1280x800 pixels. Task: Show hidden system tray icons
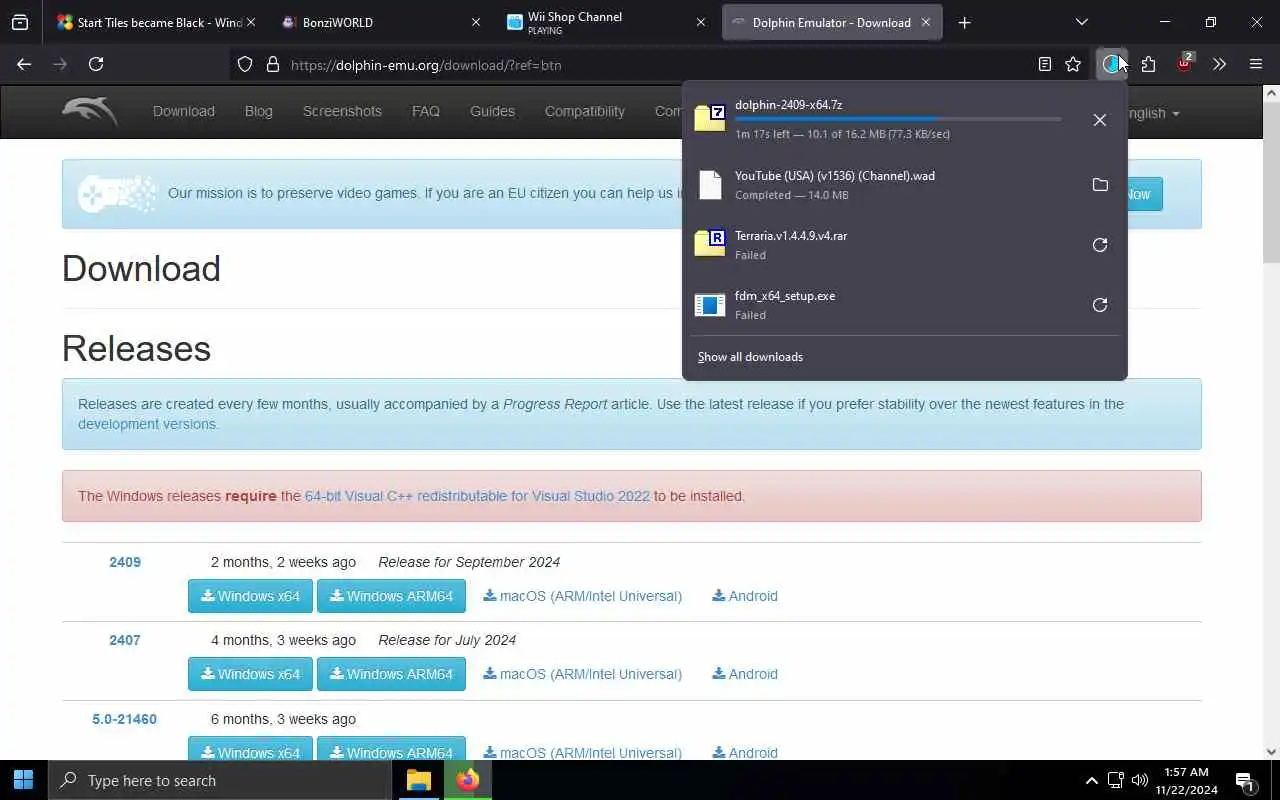(1091, 780)
